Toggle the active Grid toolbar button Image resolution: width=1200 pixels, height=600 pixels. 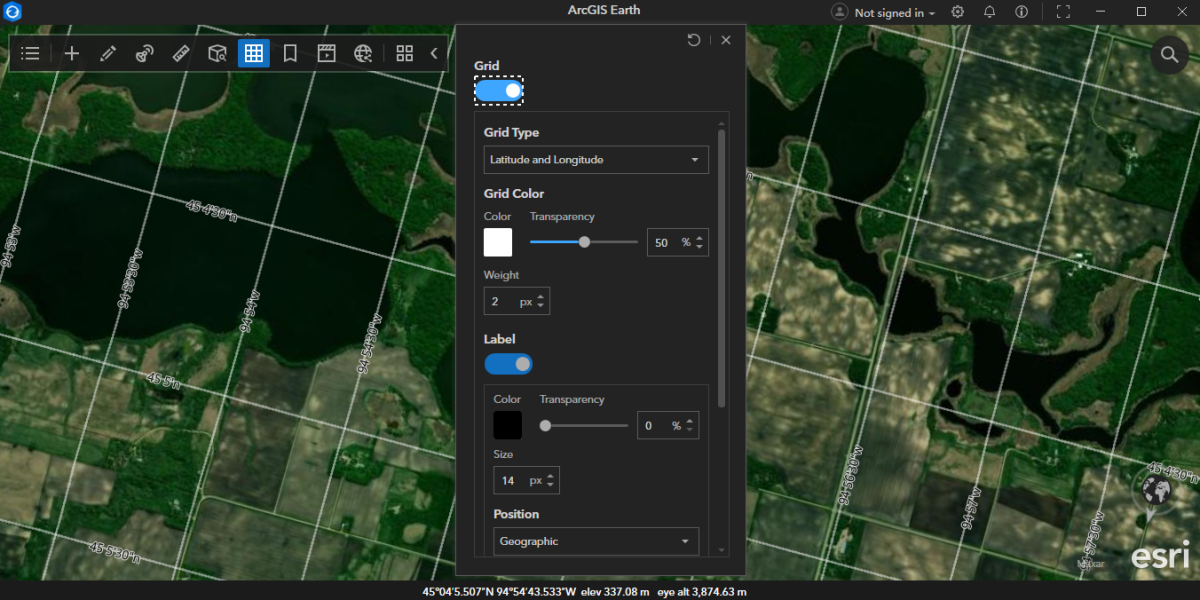pyautogui.click(x=254, y=53)
